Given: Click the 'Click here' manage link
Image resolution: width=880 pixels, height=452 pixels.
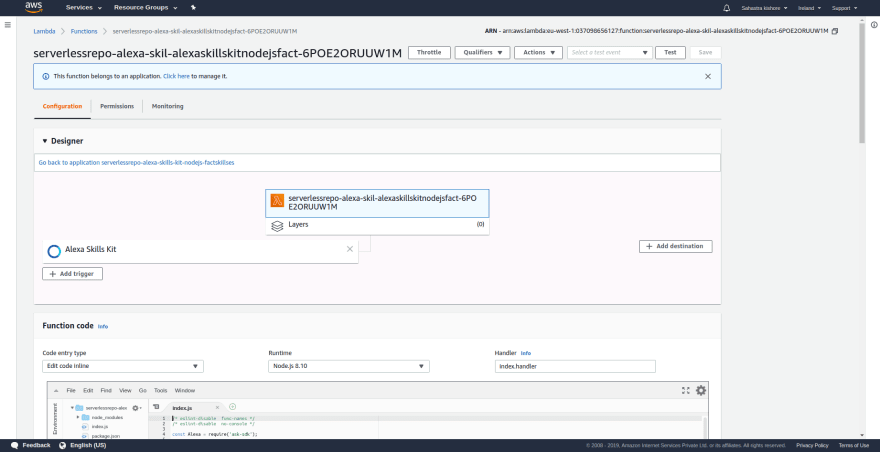Looking at the screenshot, I should [x=176, y=76].
